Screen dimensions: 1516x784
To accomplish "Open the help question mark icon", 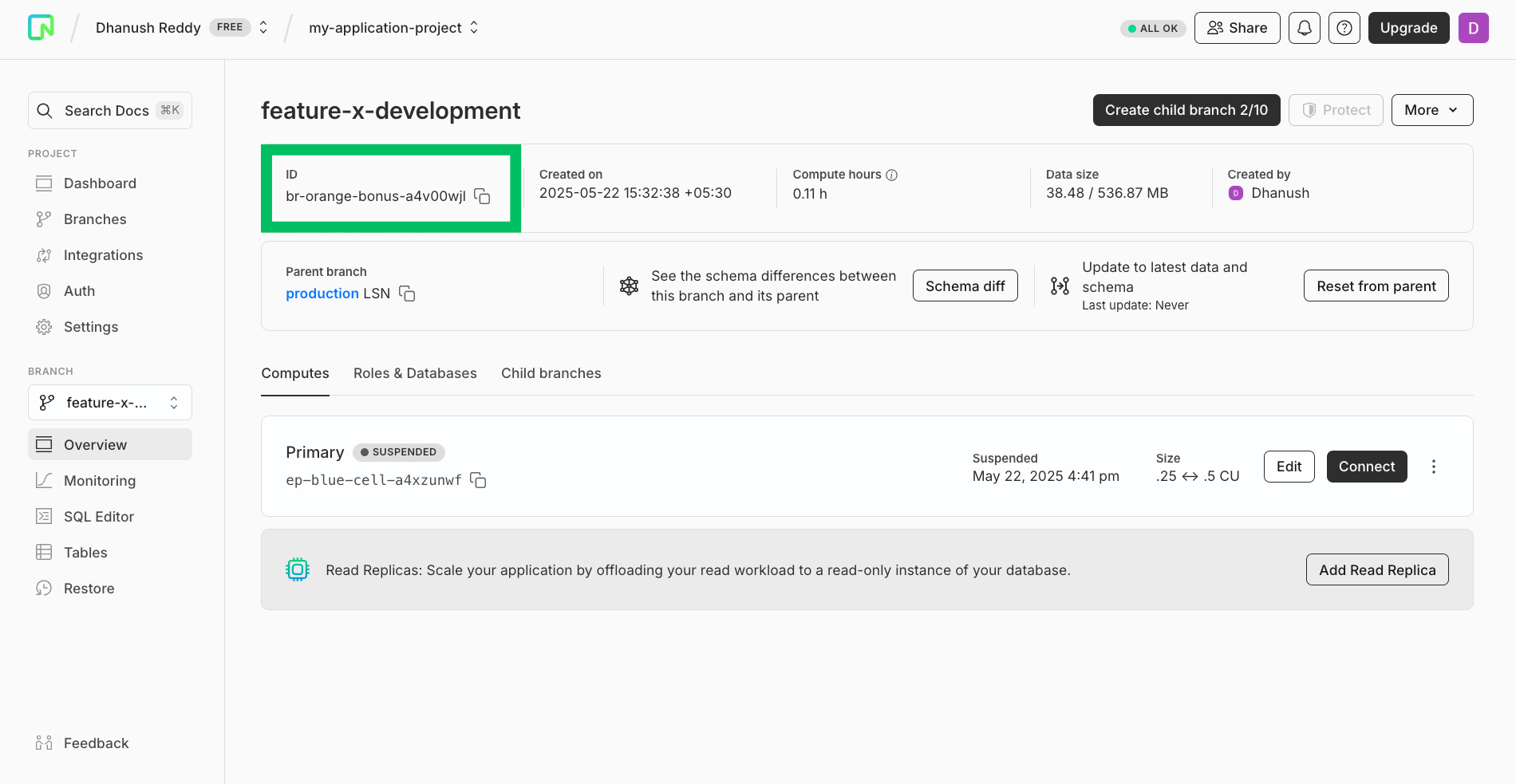I will (x=1344, y=28).
